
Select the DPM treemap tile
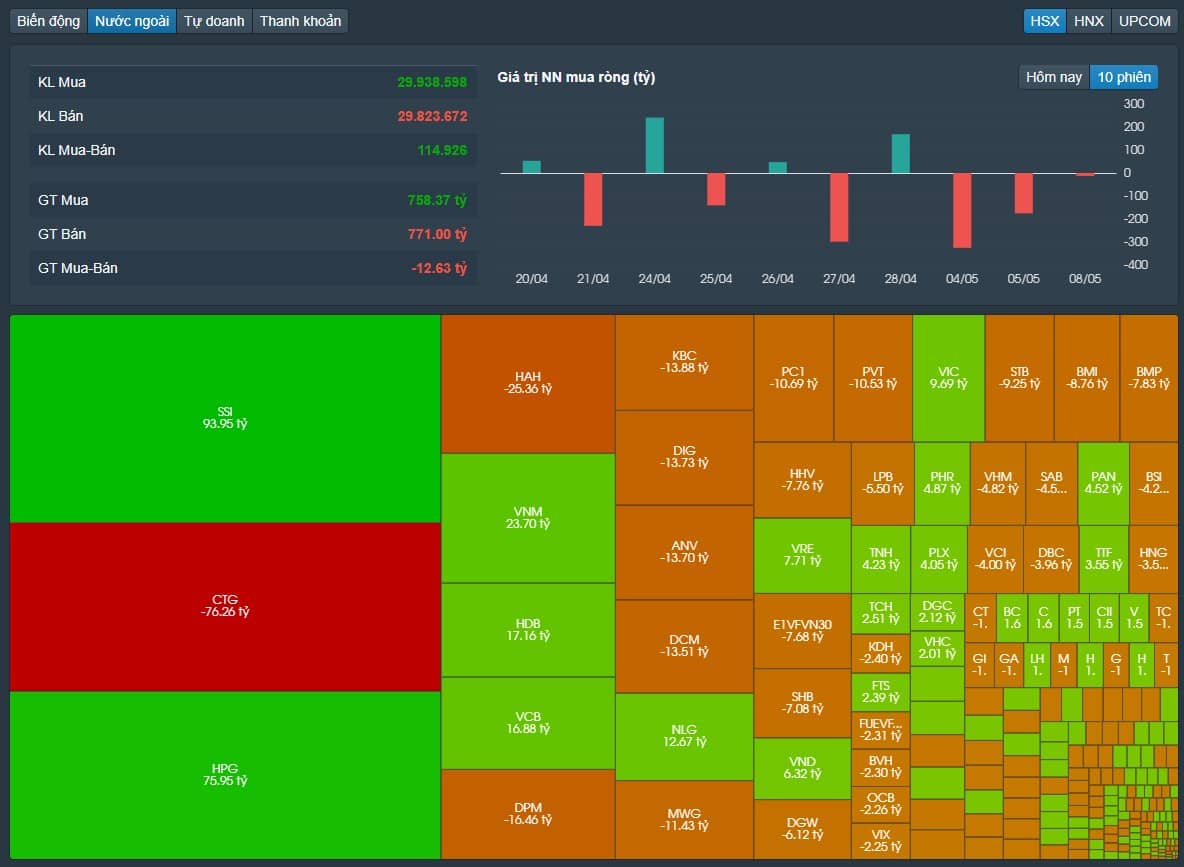tap(528, 814)
